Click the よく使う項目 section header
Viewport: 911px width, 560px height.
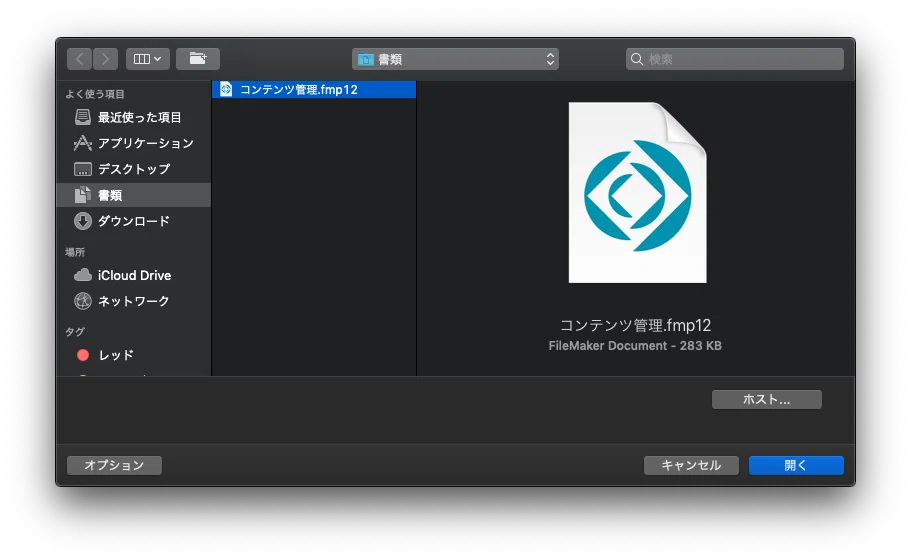pos(95,94)
